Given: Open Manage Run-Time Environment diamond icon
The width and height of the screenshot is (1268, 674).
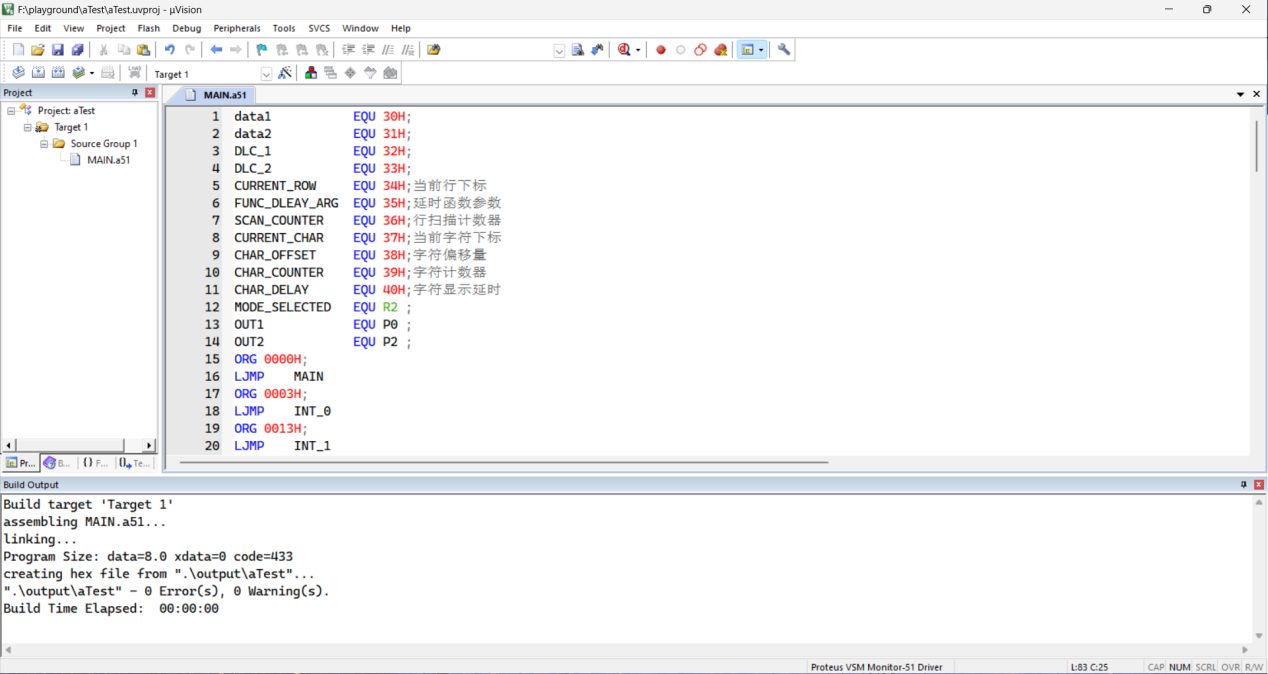Looking at the screenshot, I should click(350, 73).
